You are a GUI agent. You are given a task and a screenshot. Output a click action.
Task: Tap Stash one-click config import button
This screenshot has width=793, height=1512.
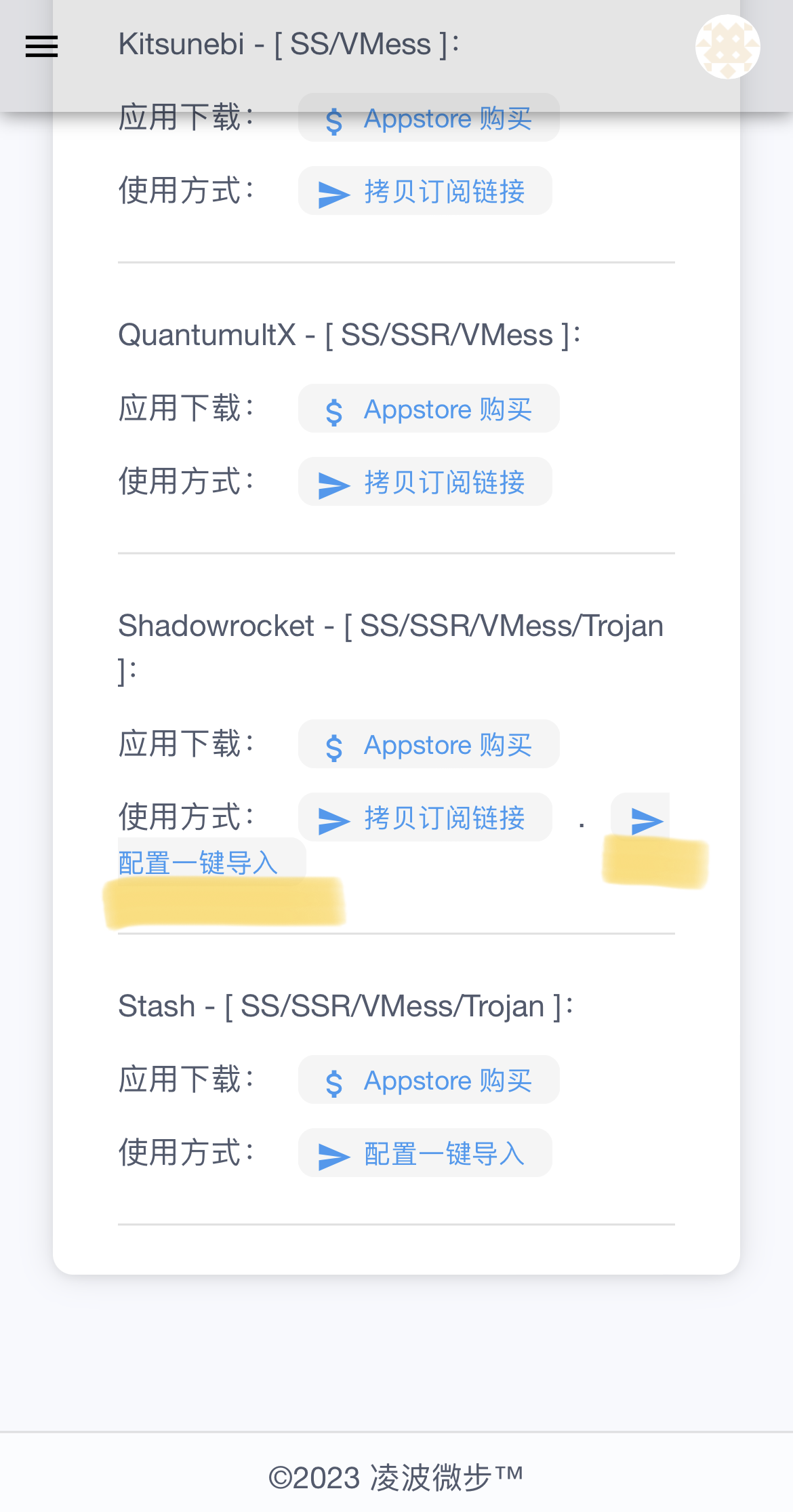coord(425,1153)
